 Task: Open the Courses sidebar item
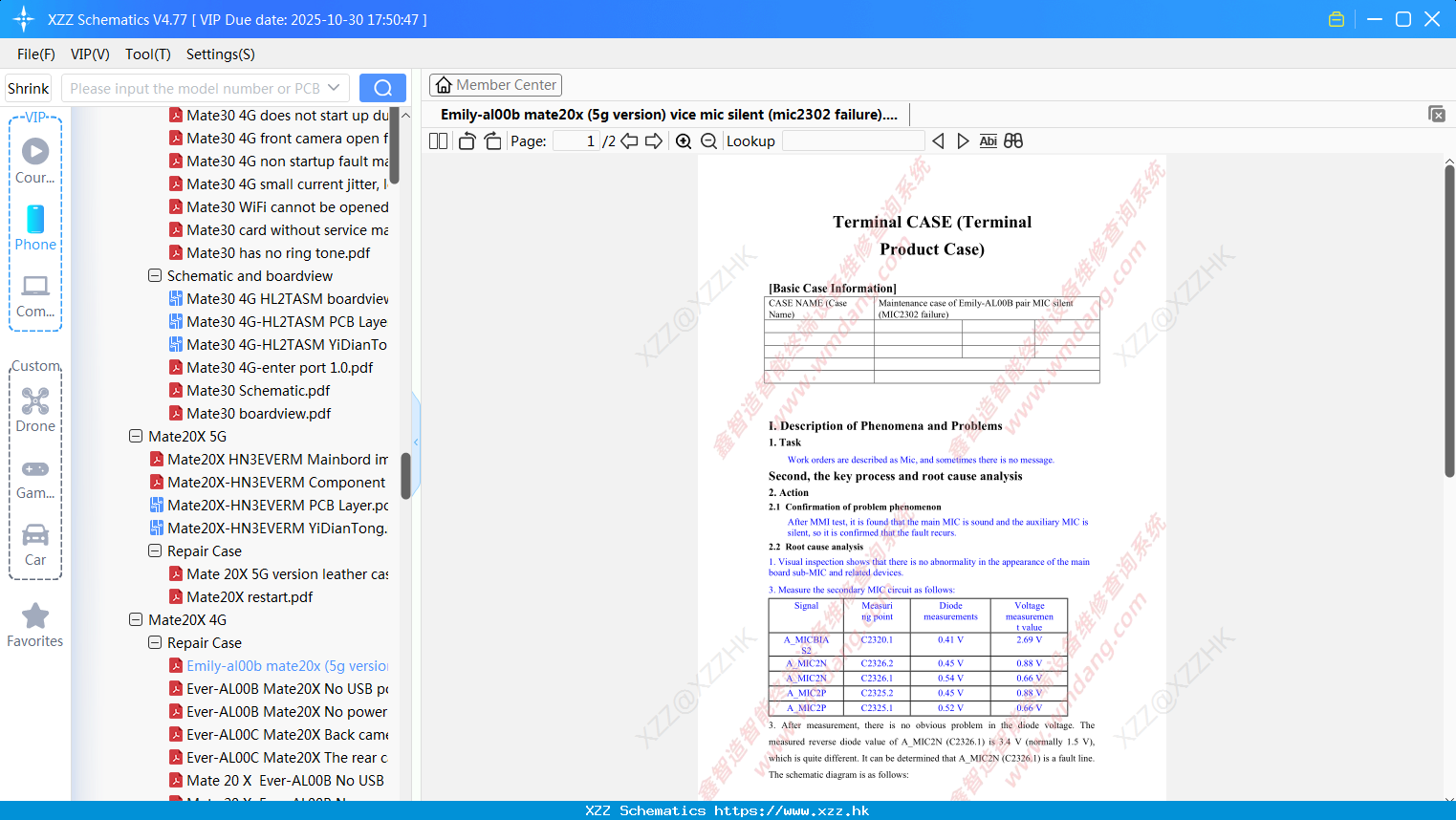35,161
